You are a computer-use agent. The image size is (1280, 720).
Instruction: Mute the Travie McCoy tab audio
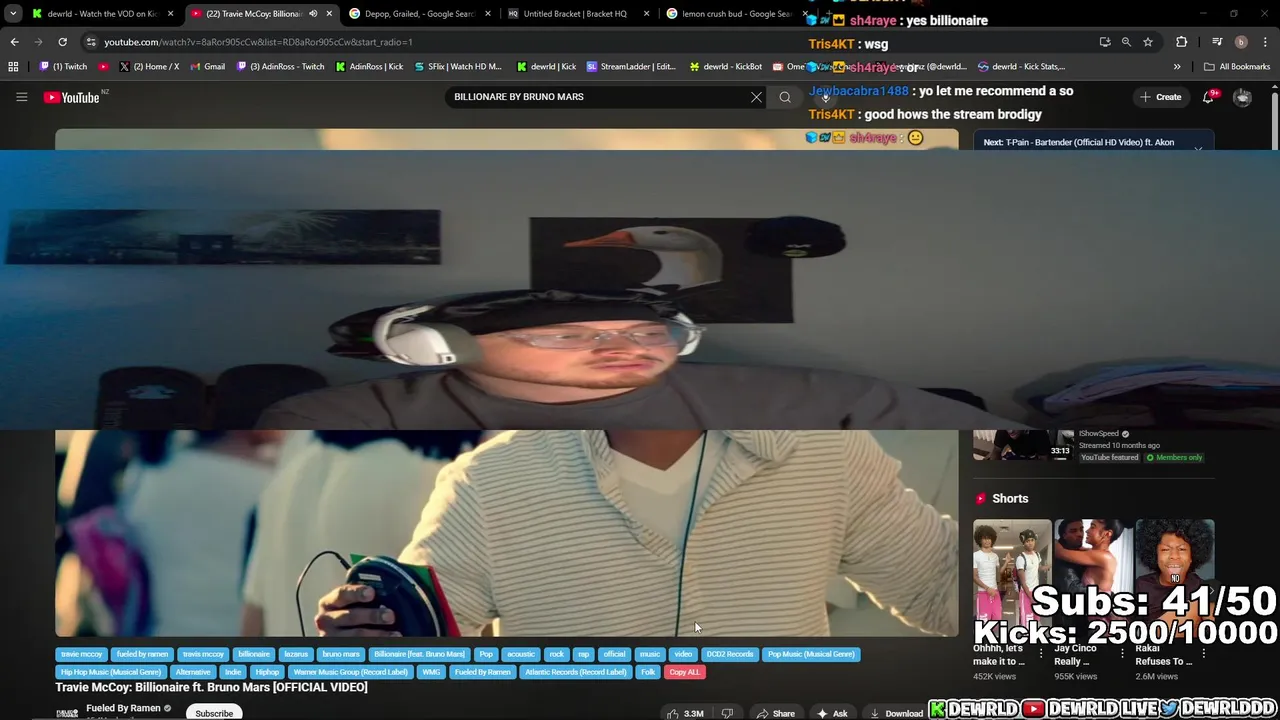[313, 14]
